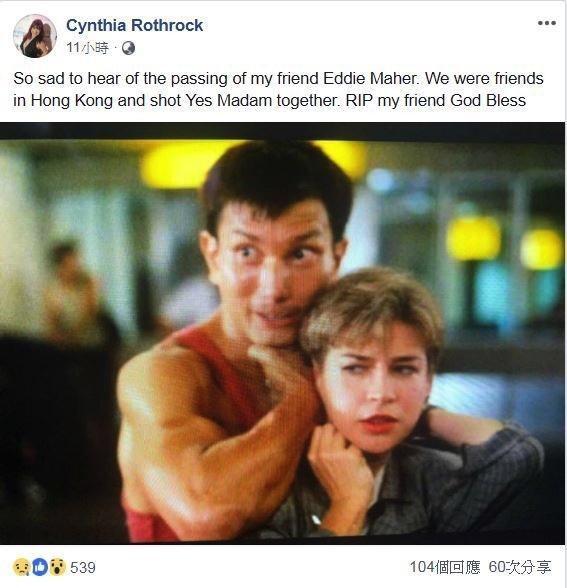Screen dimensions: 567x588
Task: Open Cynthia Rothrock's profile name link
Action: tap(135, 26)
